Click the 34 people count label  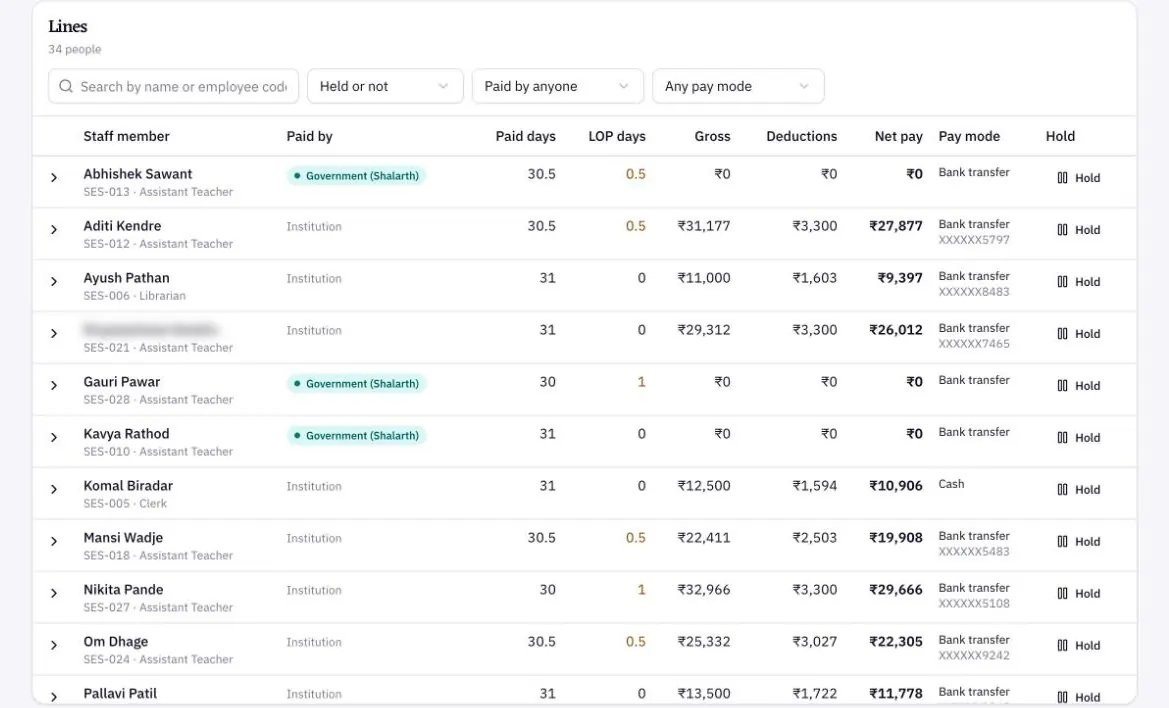75,49
